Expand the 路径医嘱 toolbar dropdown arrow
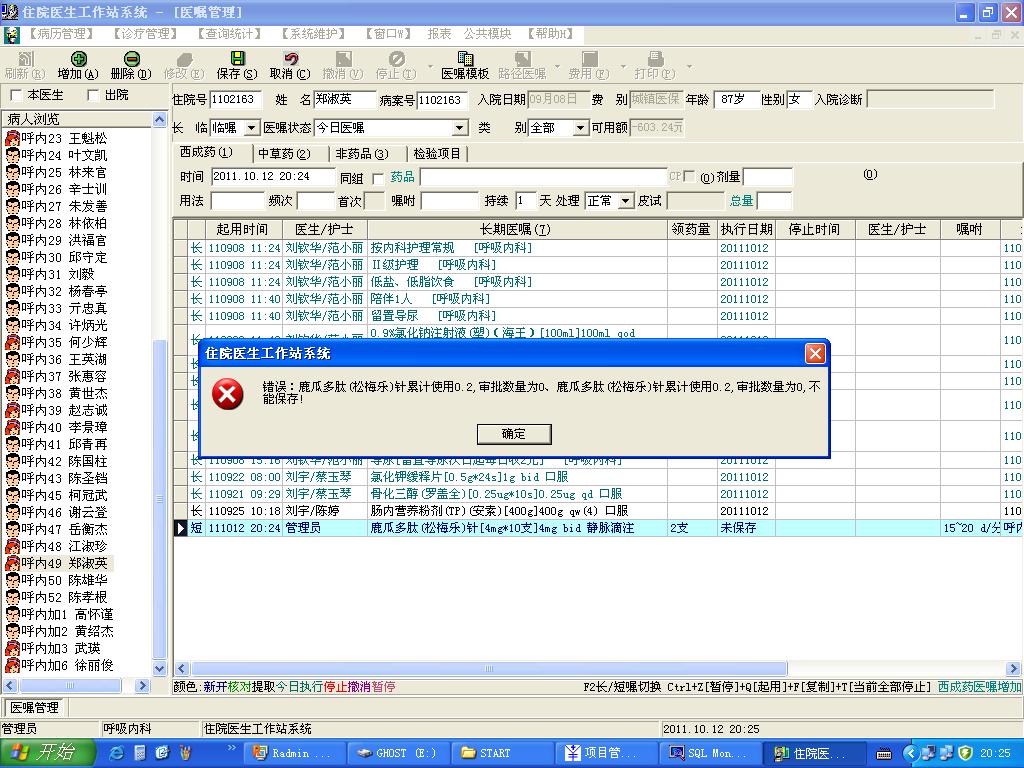The width and height of the screenshot is (1024, 768). (557, 66)
